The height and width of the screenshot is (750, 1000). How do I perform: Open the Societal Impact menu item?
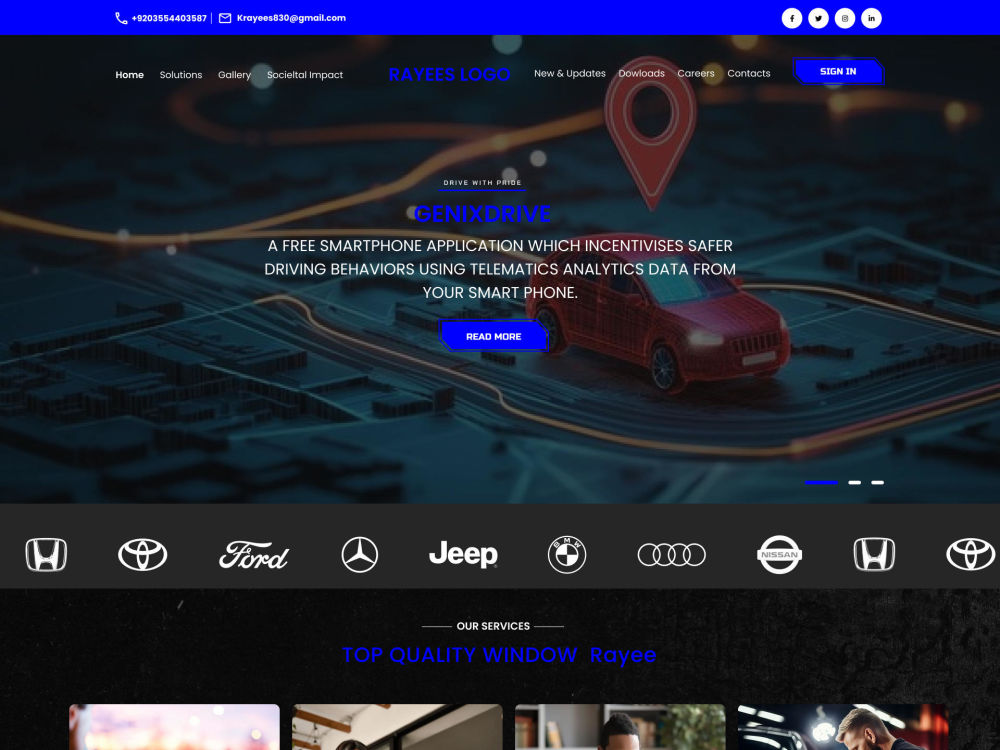click(x=305, y=75)
